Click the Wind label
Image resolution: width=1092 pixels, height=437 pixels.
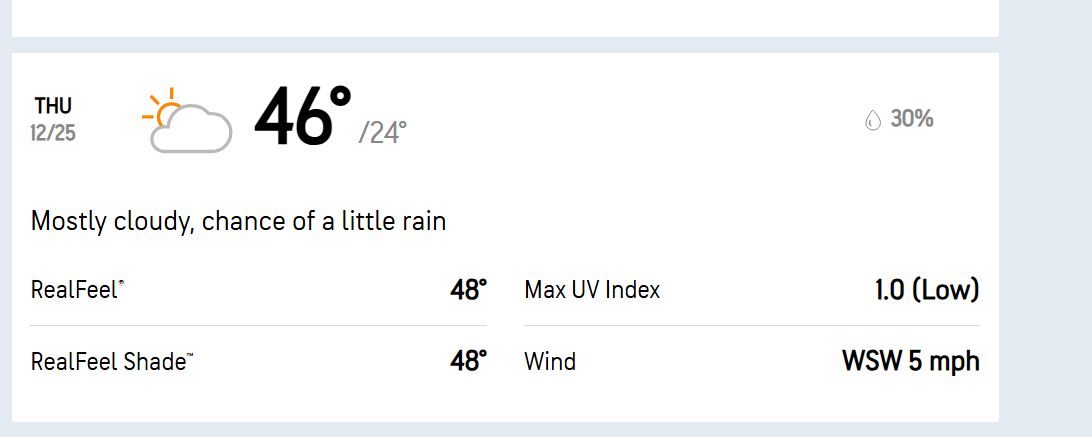coord(550,362)
